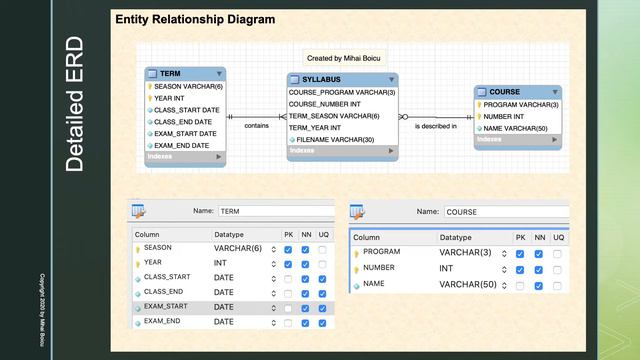
Task: Collapse the SYLLABUS table with header triangle
Action: (391, 80)
